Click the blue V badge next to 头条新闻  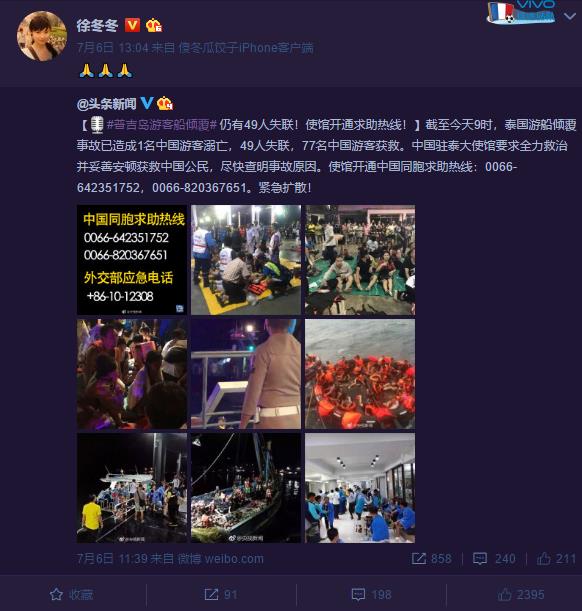point(146,103)
